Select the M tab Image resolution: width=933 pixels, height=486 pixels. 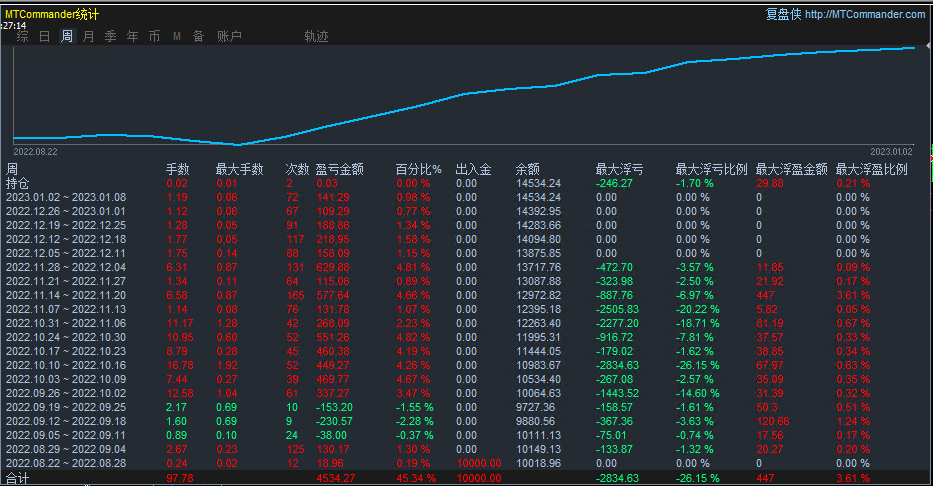click(x=177, y=36)
